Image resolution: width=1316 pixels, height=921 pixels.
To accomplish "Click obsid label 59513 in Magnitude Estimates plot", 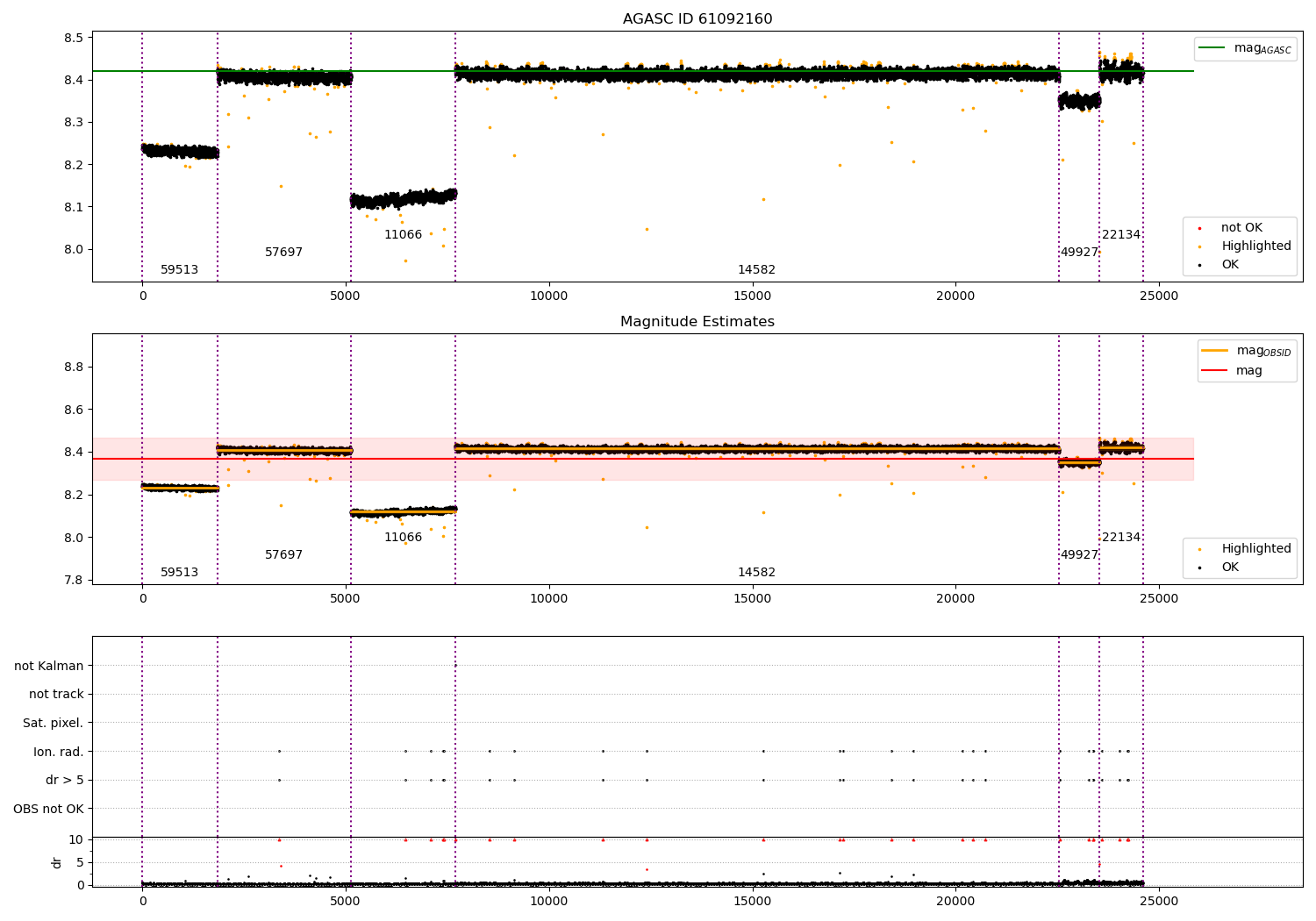I will click(x=179, y=573).
